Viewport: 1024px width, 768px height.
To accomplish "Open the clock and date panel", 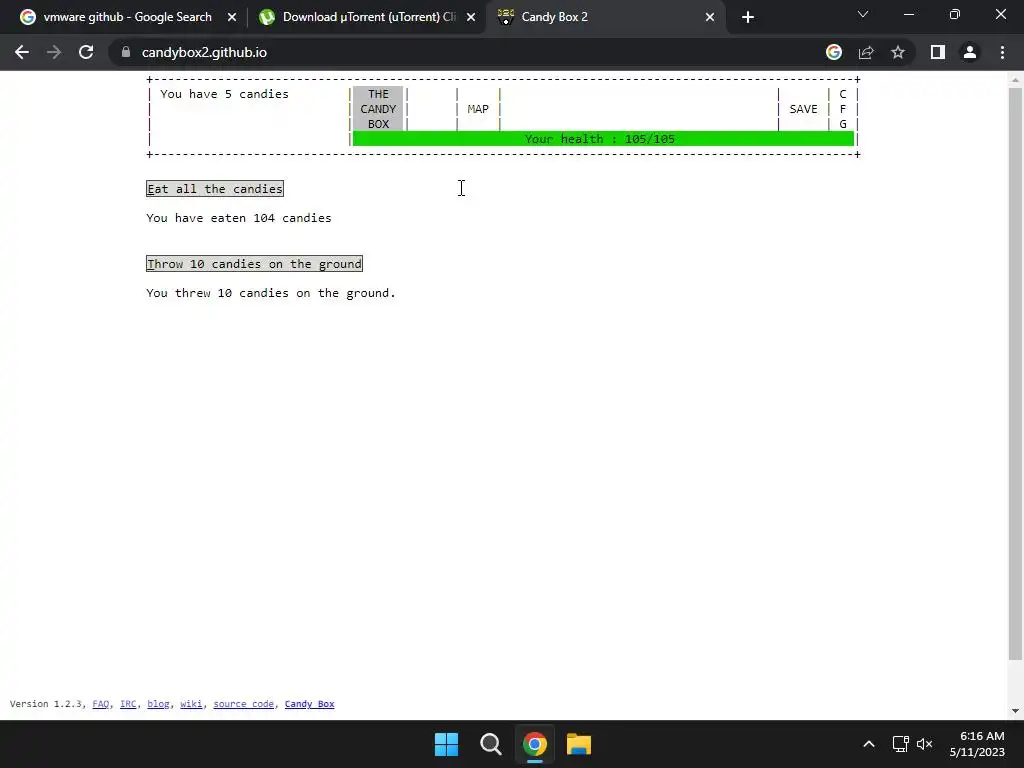I will (977, 744).
